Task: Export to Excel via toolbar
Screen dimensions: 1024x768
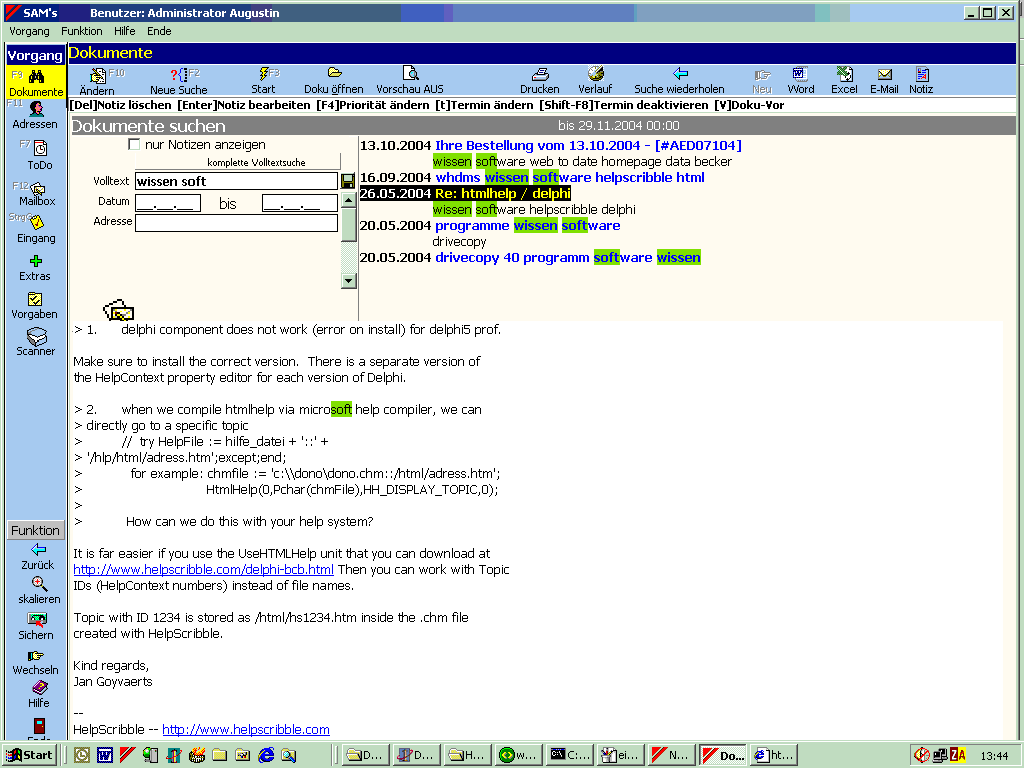Action: pos(844,81)
